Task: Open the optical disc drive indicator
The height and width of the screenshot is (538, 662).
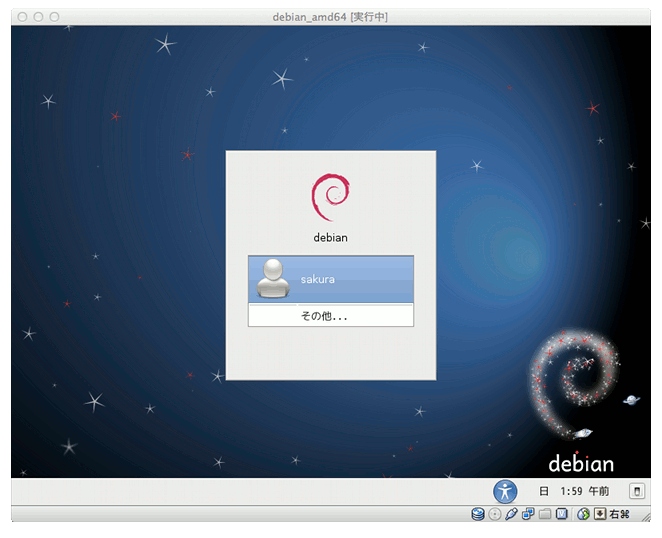Action: 495,514
